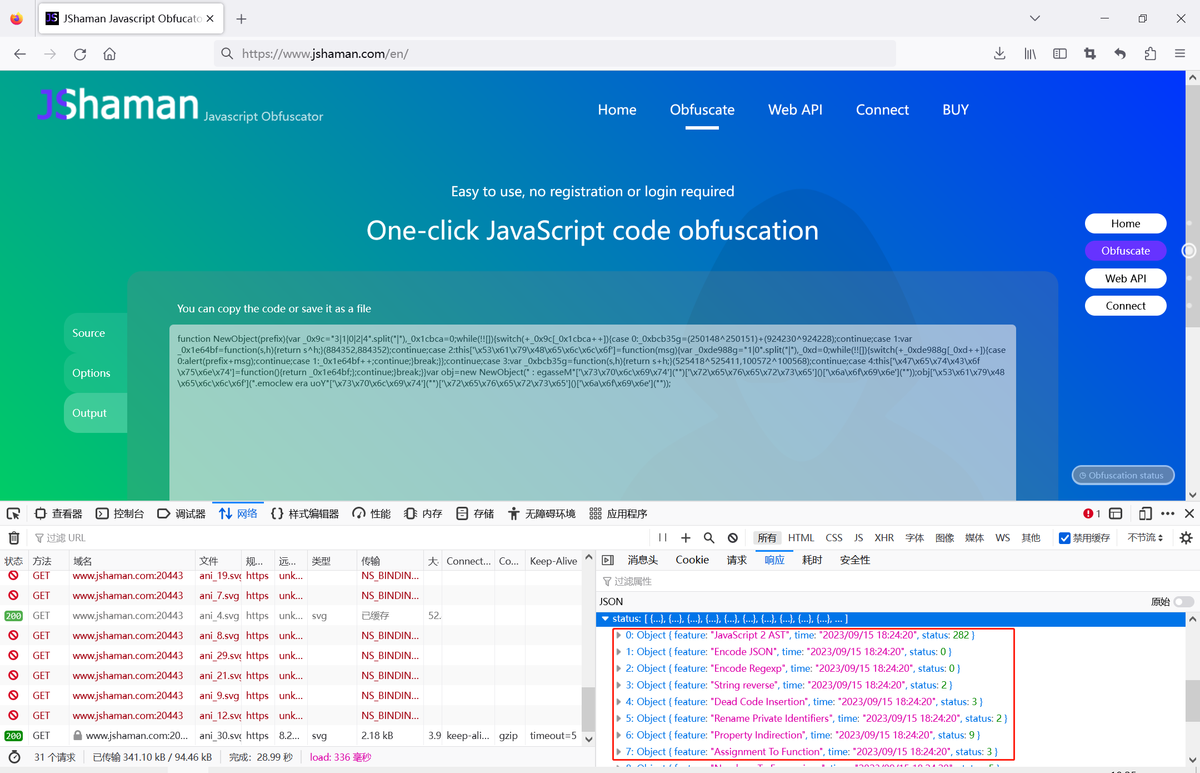Viewport: 1200px width, 773px height.
Task: Click the JShaman logo
Action: pos(118,105)
